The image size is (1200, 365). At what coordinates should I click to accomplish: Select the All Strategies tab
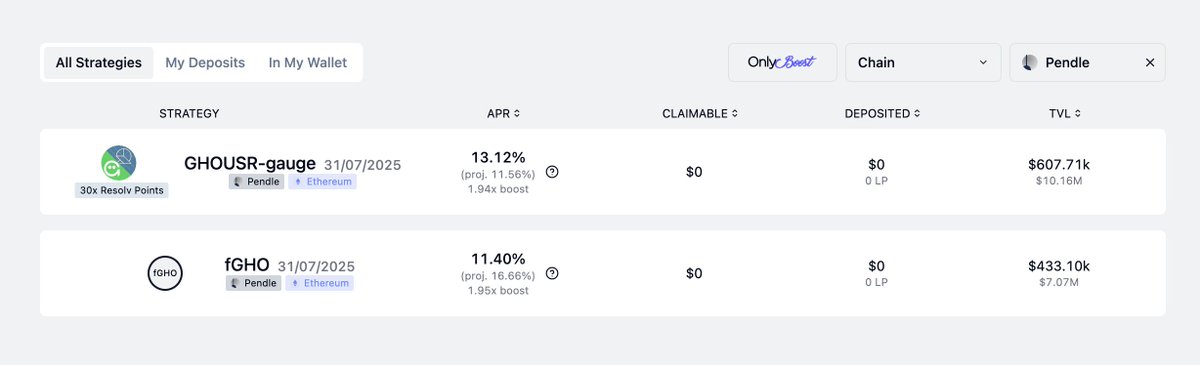pyautogui.click(x=99, y=62)
